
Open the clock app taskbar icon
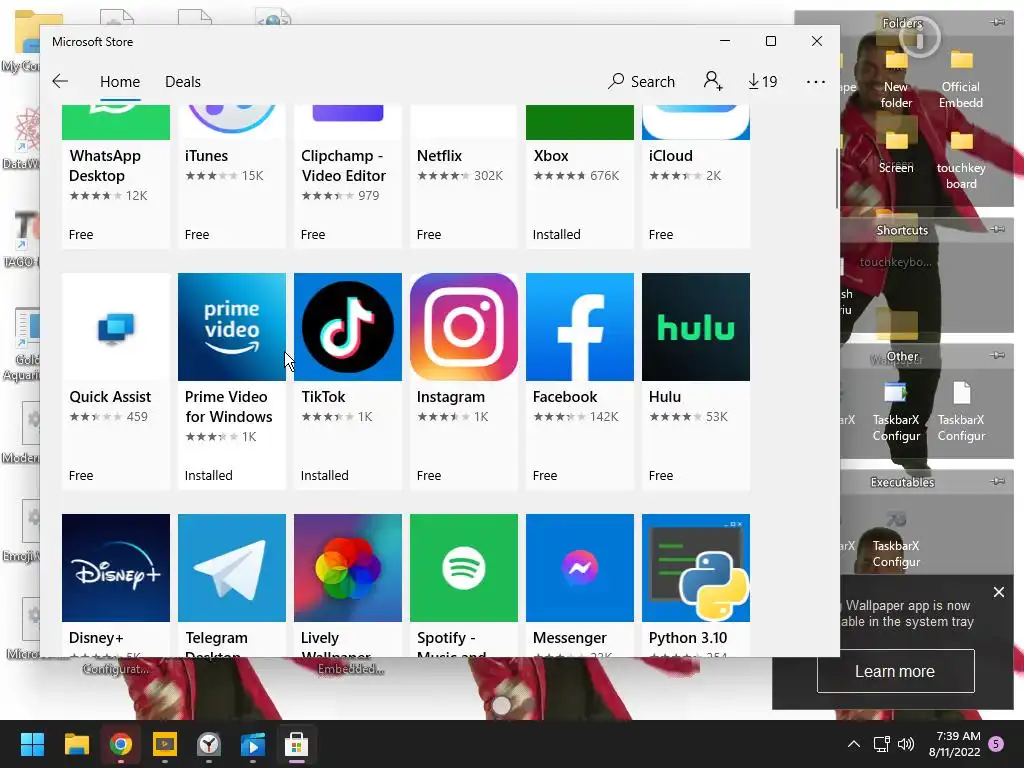[209, 744]
